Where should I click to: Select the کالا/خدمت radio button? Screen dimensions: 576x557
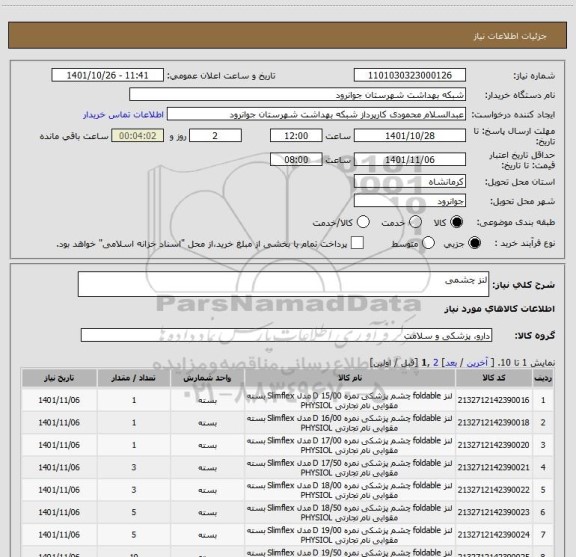[363, 222]
